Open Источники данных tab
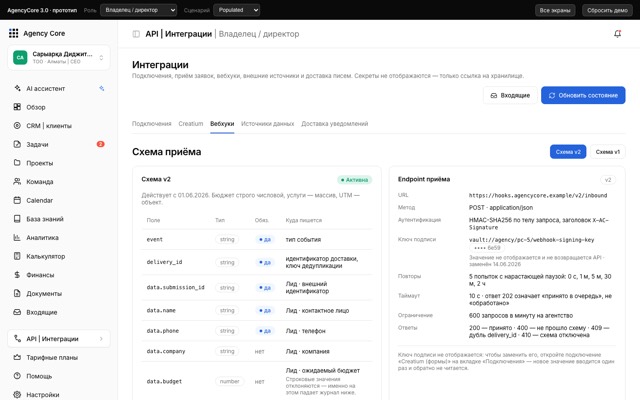The width and height of the screenshot is (640, 400). coord(267,124)
